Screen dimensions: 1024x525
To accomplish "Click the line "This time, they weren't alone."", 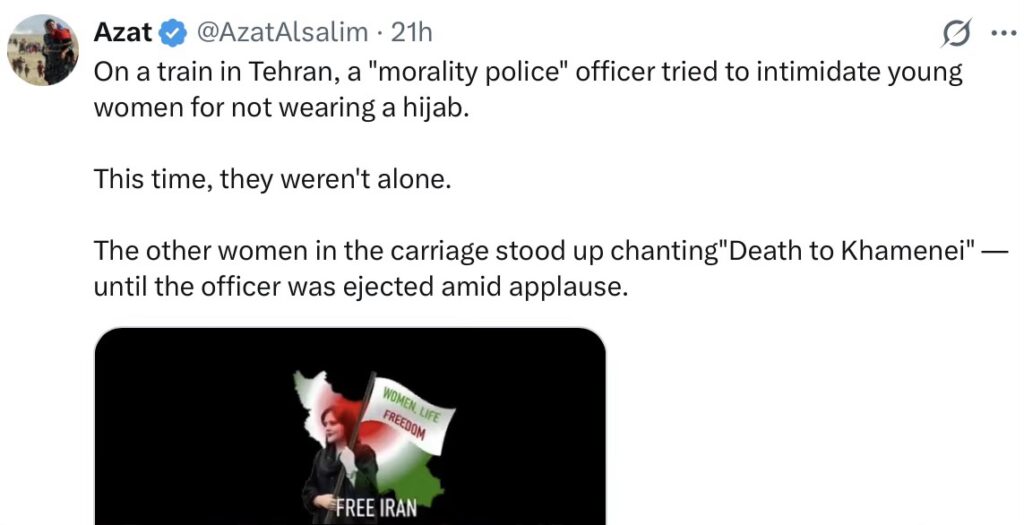I will pos(273,179).
